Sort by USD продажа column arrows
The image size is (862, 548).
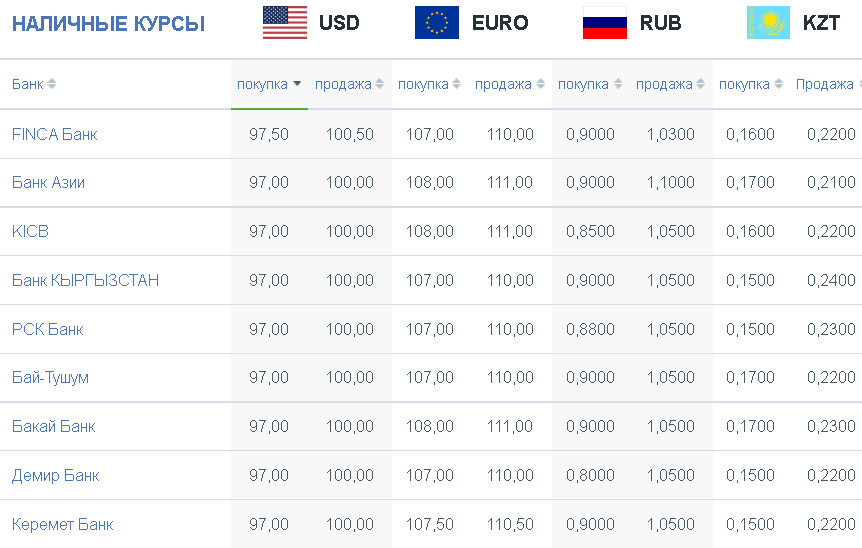pos(379,84)
